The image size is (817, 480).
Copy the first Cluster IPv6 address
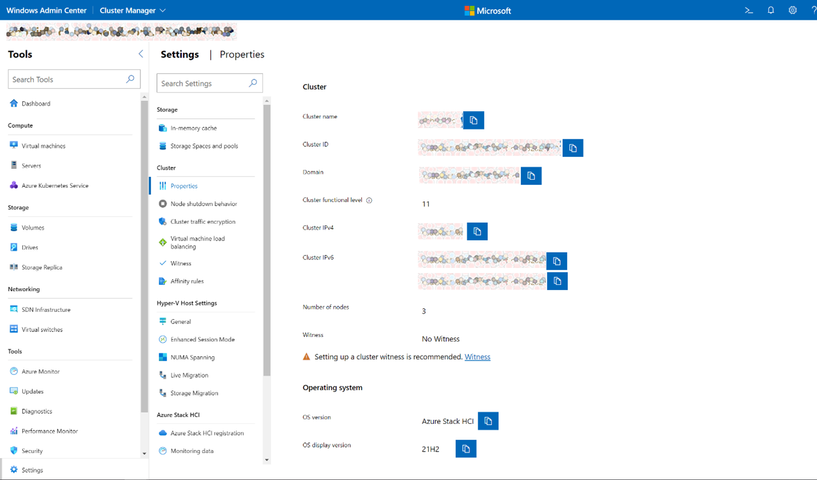click(x=557, y=261)
